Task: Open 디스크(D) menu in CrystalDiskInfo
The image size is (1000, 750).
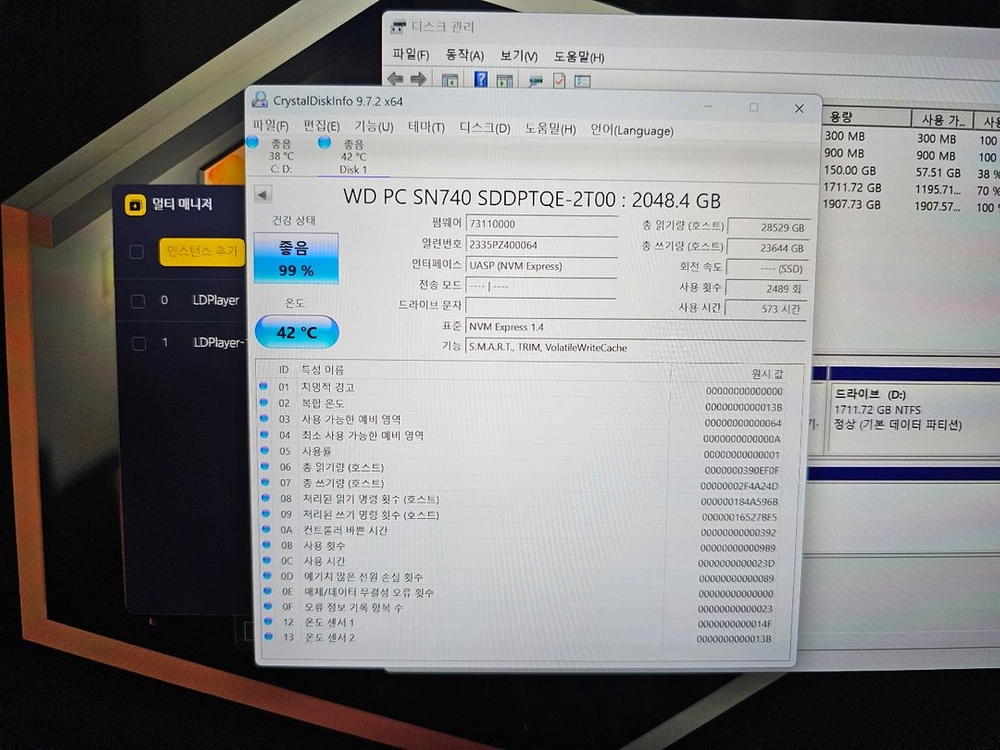Action: [x=485, y=128]
